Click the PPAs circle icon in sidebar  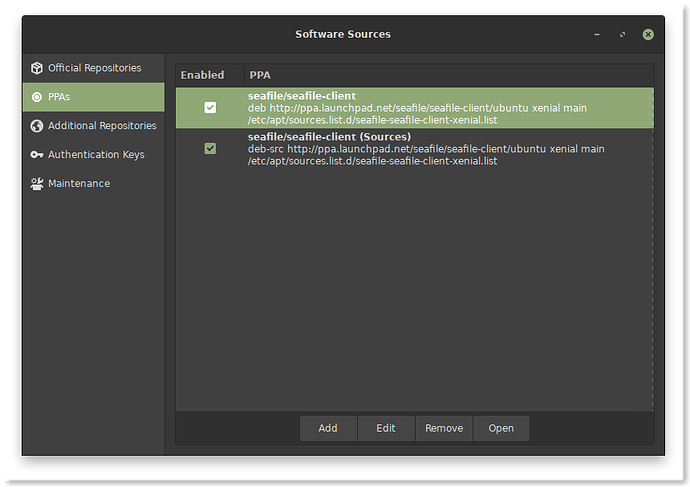(x=37, y=97)
